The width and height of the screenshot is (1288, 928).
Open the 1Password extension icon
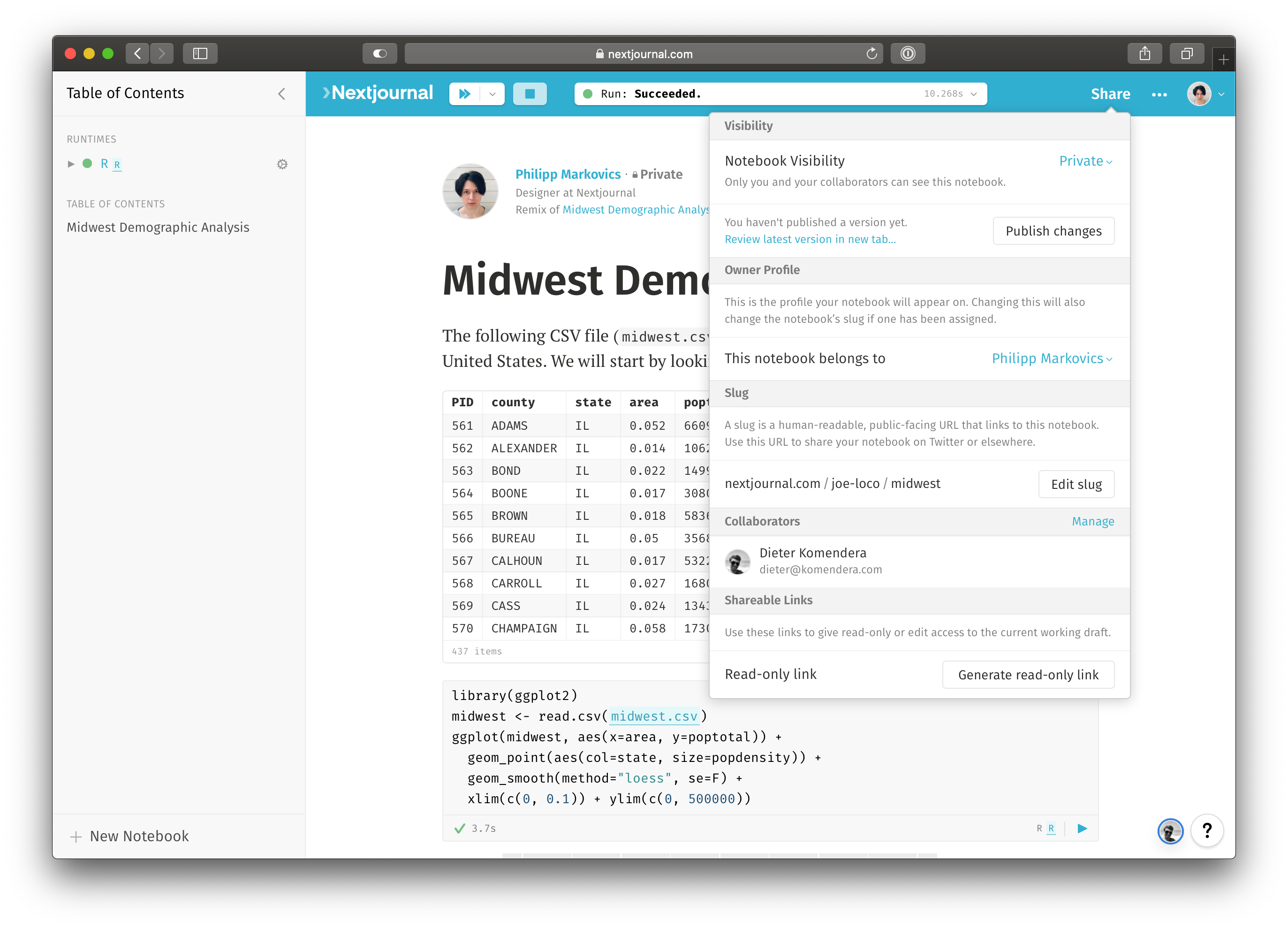pyautogui.click(x=908, y=53)
